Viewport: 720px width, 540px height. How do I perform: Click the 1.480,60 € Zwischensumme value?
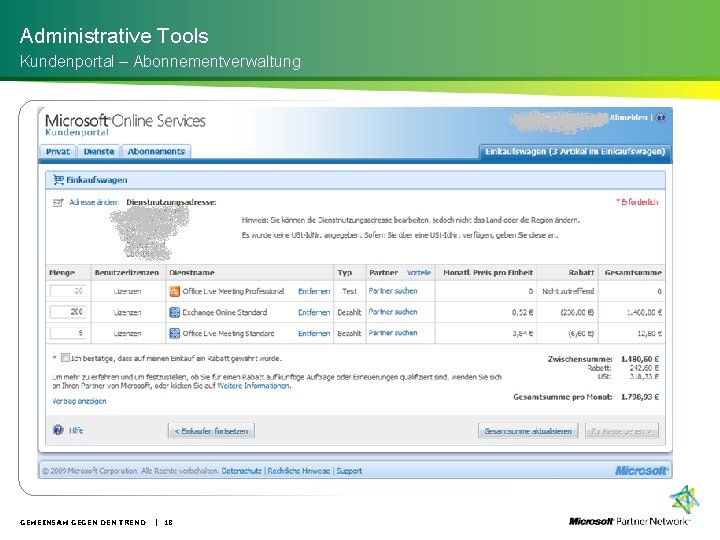[x=640, y=359]
